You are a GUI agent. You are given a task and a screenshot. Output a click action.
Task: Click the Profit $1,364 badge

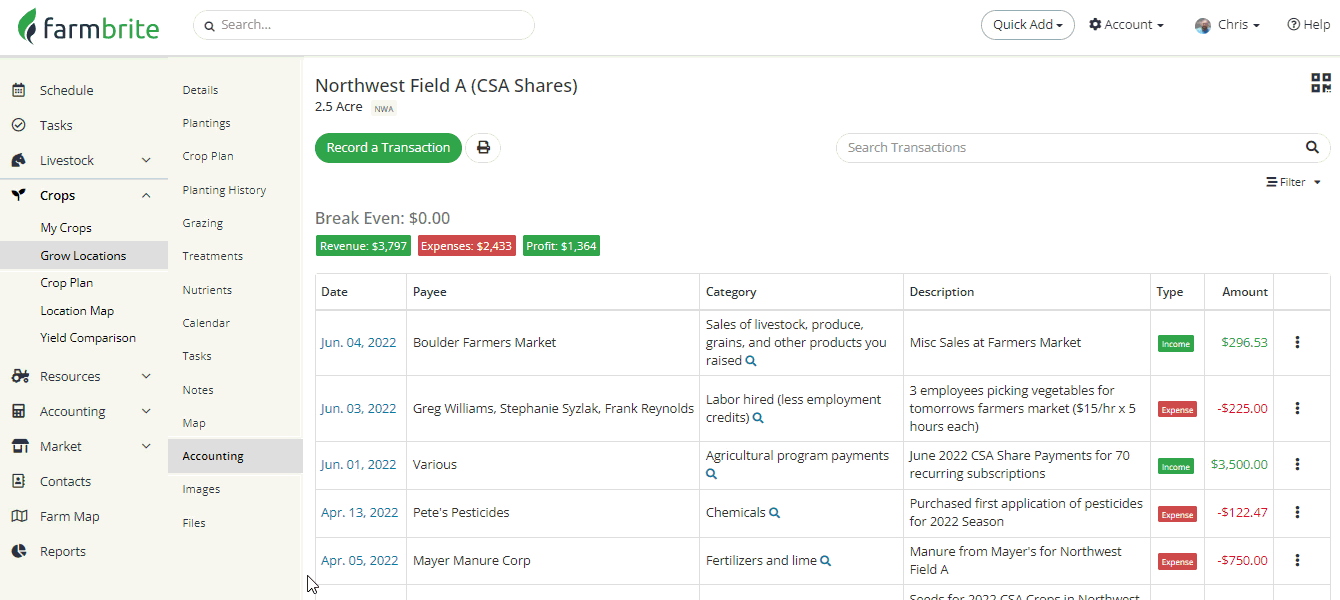click(561, 246)
